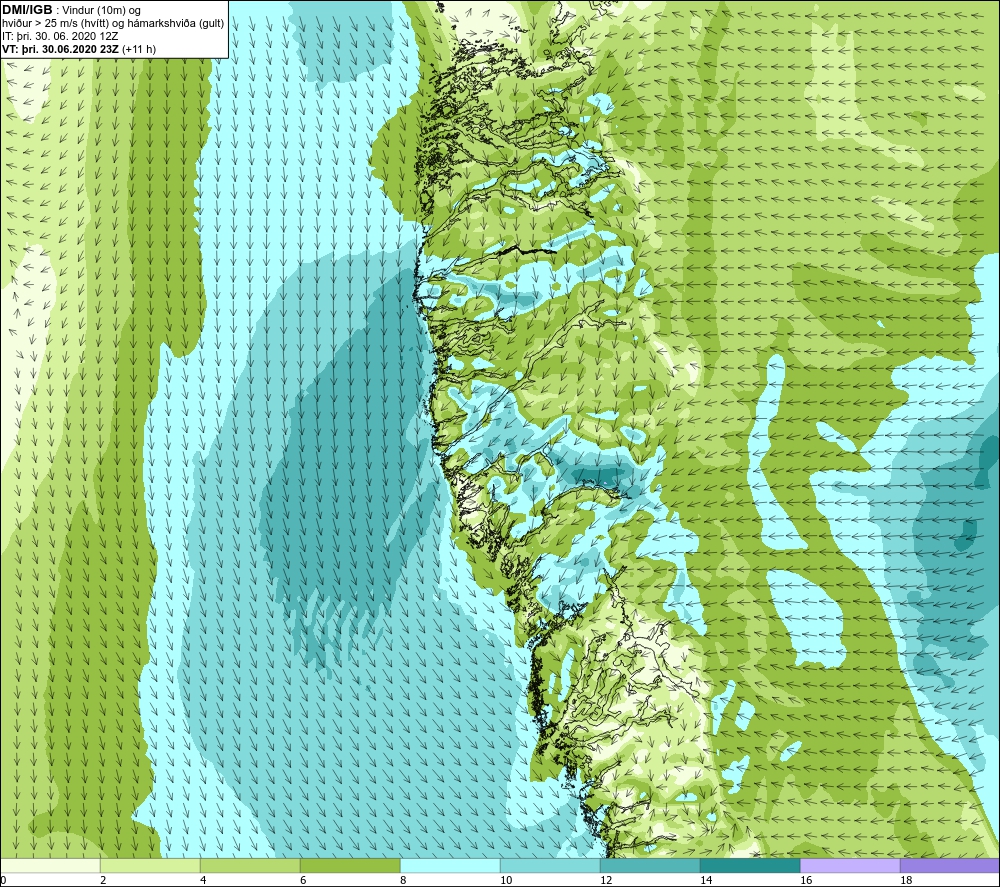Click the legend value 14
This screenshot has width=1000, height=887.
[706, 880]
